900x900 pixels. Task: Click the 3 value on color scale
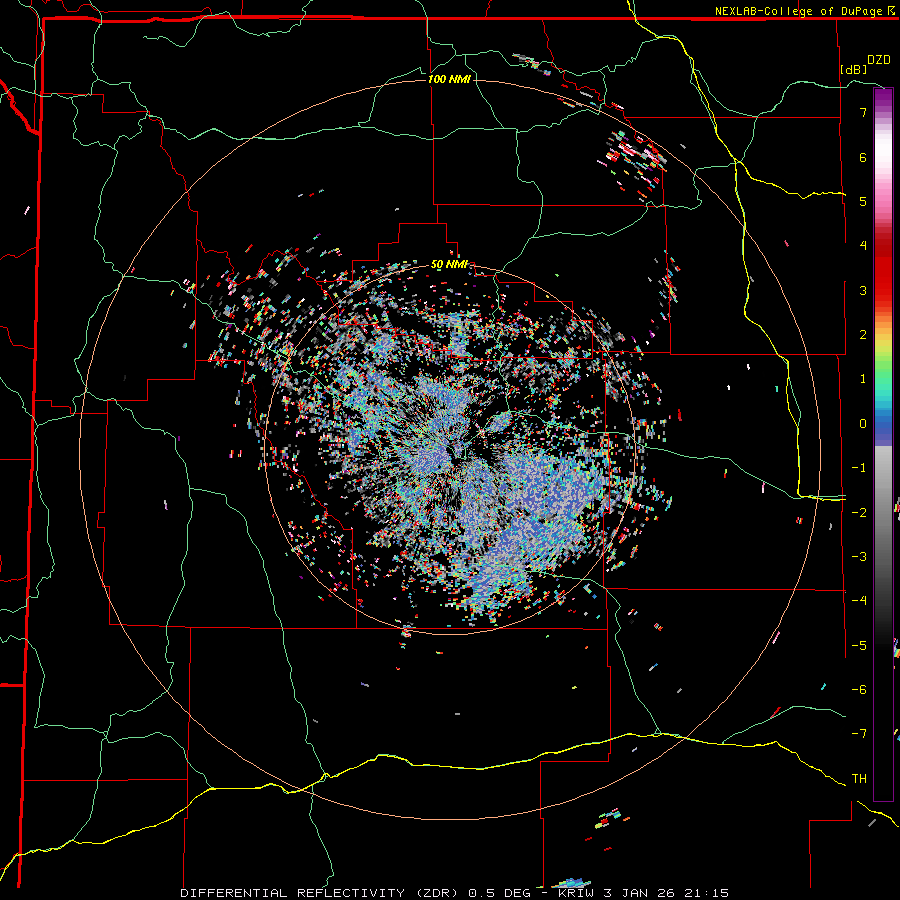(863, 290)
